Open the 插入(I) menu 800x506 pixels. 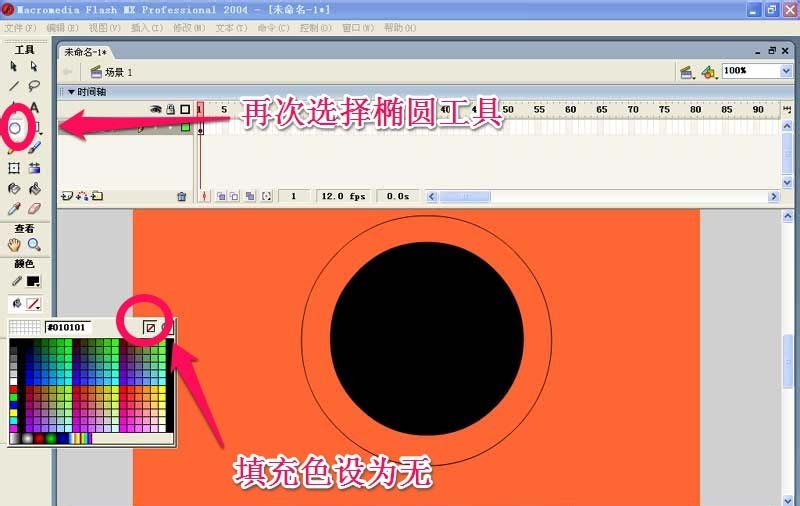146,28
